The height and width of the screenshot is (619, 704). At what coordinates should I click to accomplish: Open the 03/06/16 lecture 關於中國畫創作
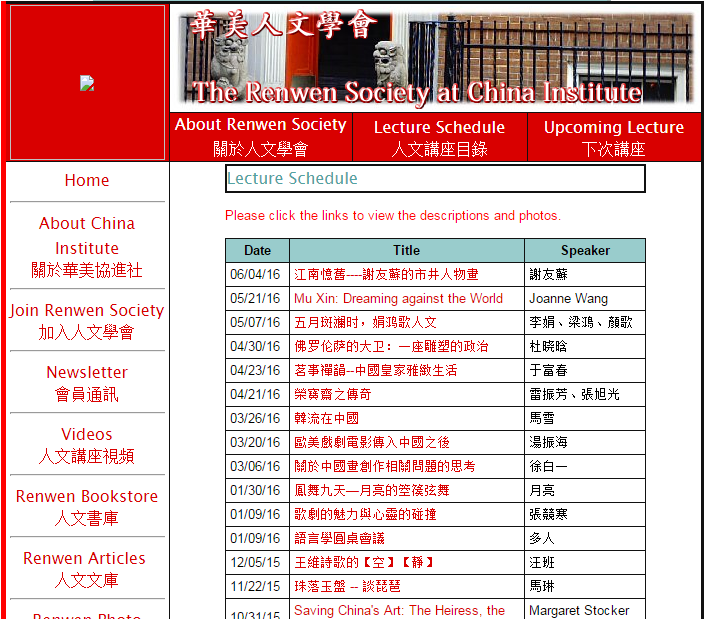pos(384,466)
